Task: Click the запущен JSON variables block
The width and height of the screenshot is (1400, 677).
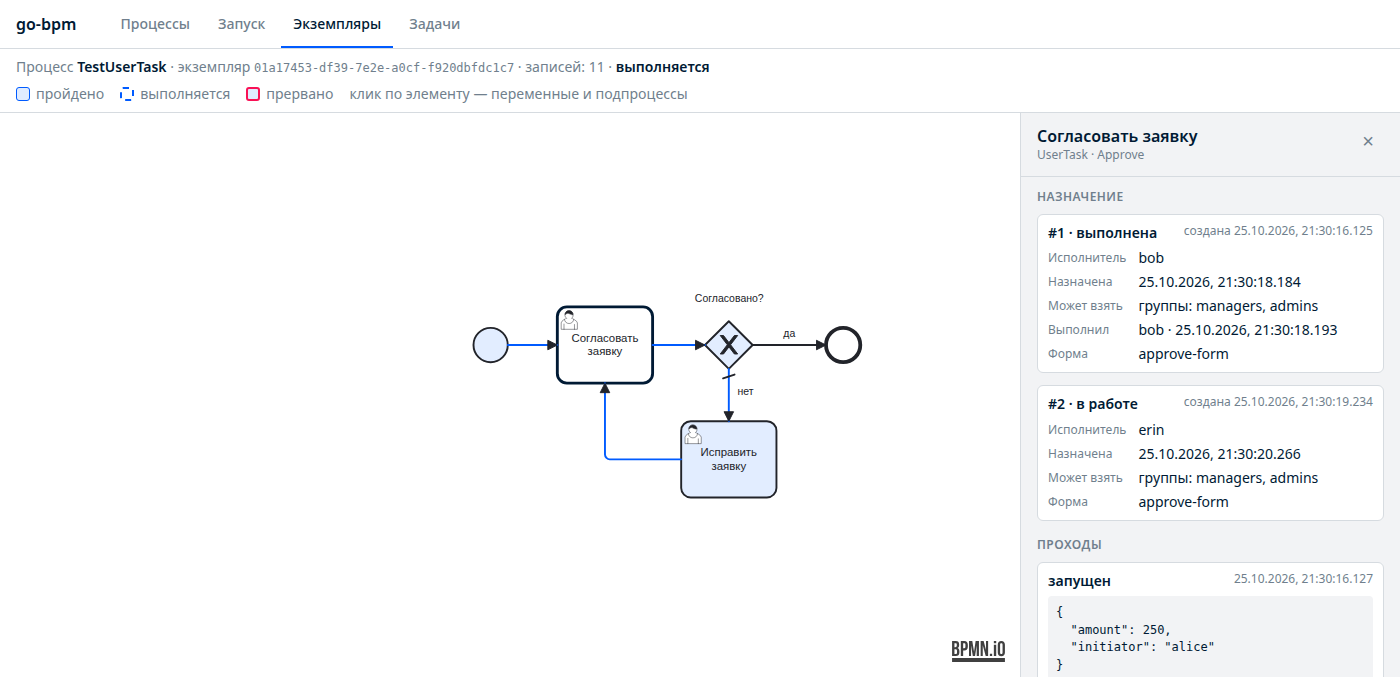Action: [1210, 637]
